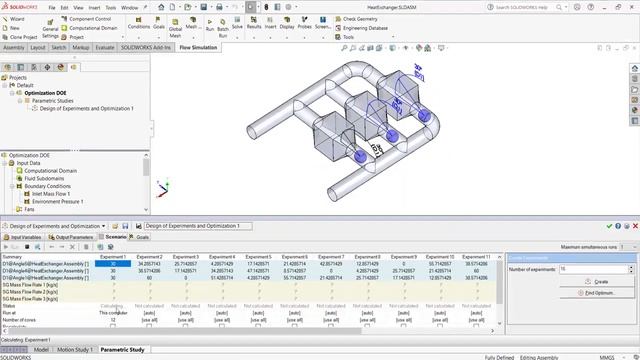The height and width of the screenshot is (360, 640).
Task: Click the Run solver button
Action: click(210, 25)
